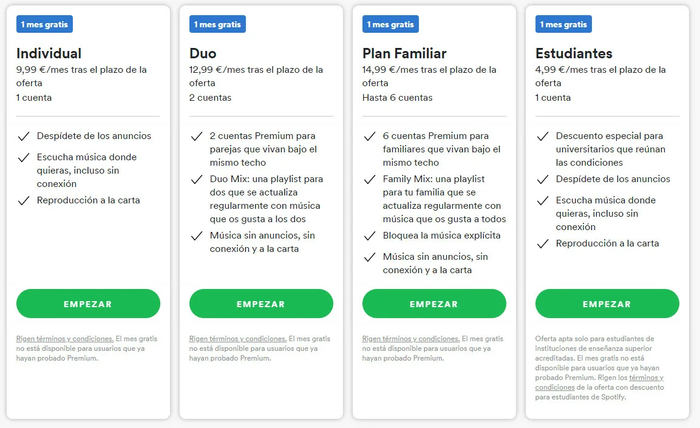This screenshot has height=428, width=700.
Task: Click the "1 mes gratis" badge on Estudiantes
Action: tap(564, 23)
